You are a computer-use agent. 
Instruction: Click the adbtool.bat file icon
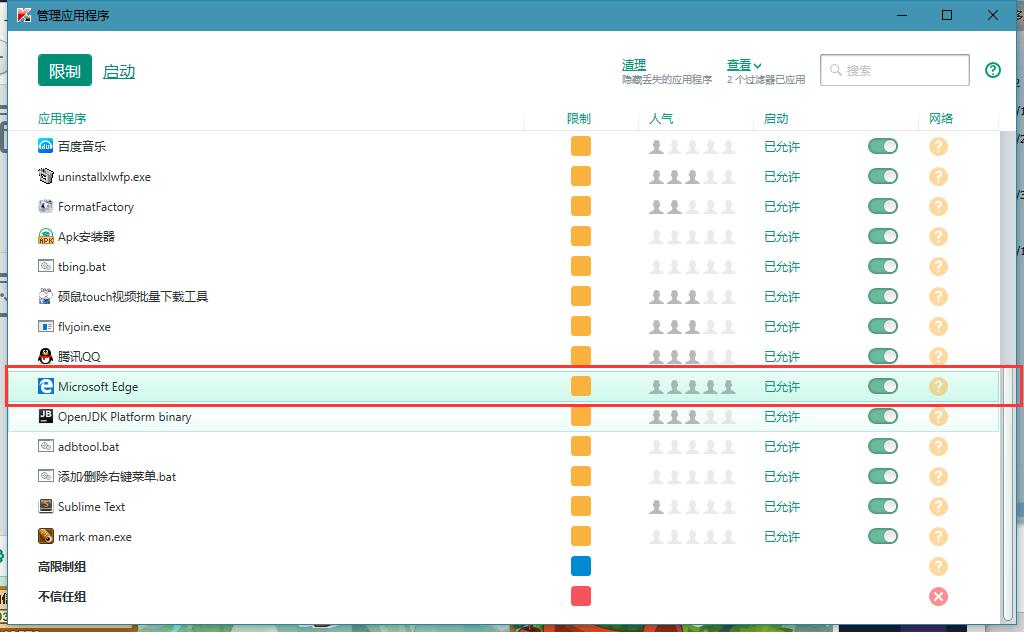pos(45,447)
